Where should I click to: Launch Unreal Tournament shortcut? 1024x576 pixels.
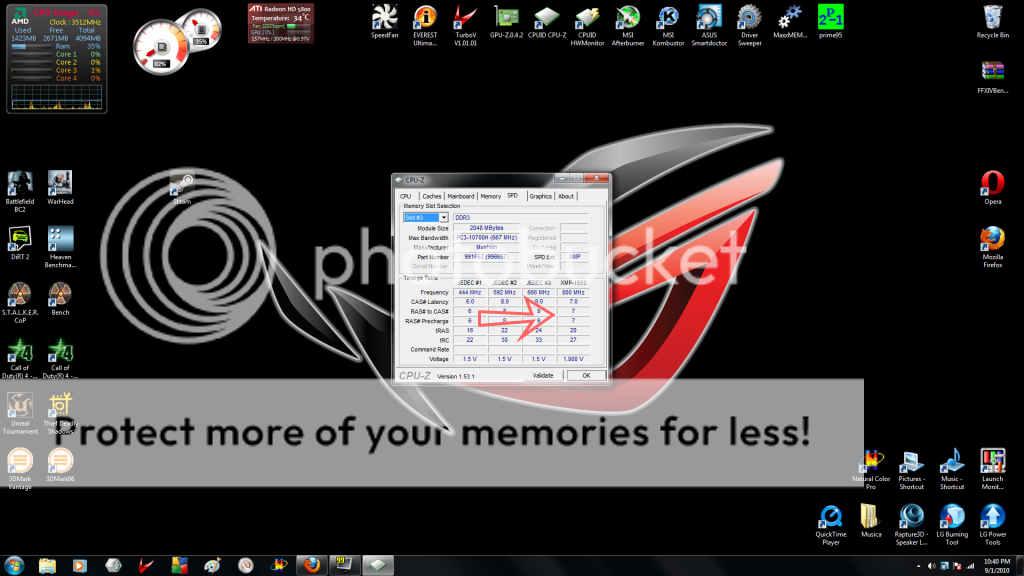20,413
